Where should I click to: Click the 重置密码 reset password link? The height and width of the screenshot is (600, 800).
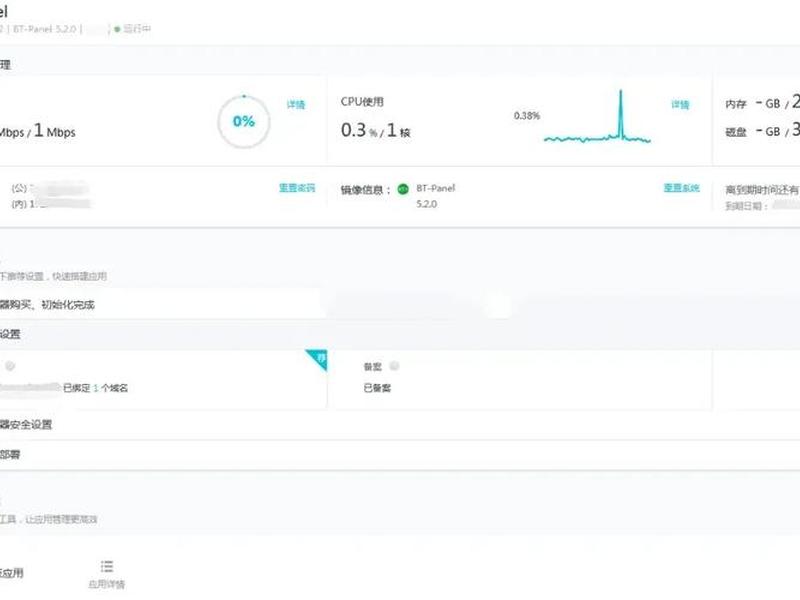tap(297, 188)
